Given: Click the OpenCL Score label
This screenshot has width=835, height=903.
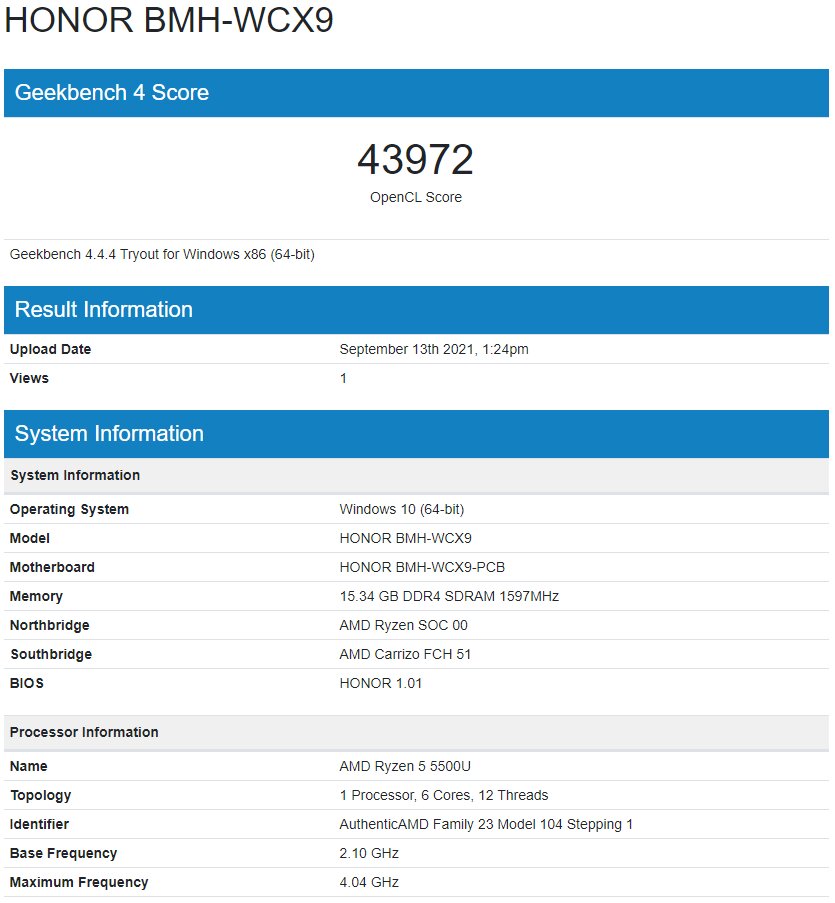Looking at the screenshot, I should (x=416, y=197).
